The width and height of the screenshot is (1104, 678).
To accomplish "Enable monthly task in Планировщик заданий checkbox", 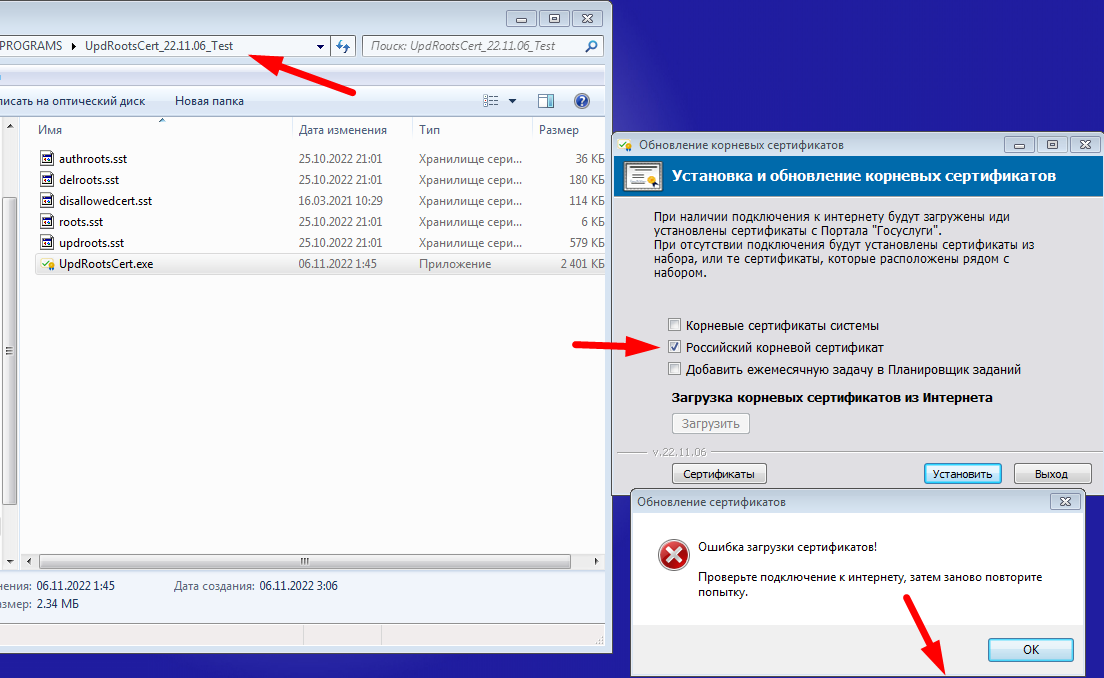I will [x=675, y=369].
